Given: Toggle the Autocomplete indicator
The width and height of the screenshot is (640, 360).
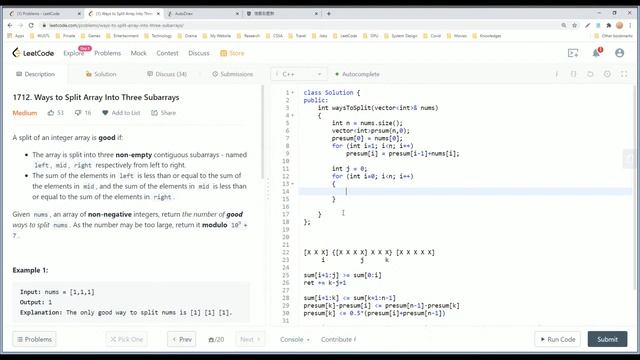Looking at the screenshot, I should [x=357, y=74].
